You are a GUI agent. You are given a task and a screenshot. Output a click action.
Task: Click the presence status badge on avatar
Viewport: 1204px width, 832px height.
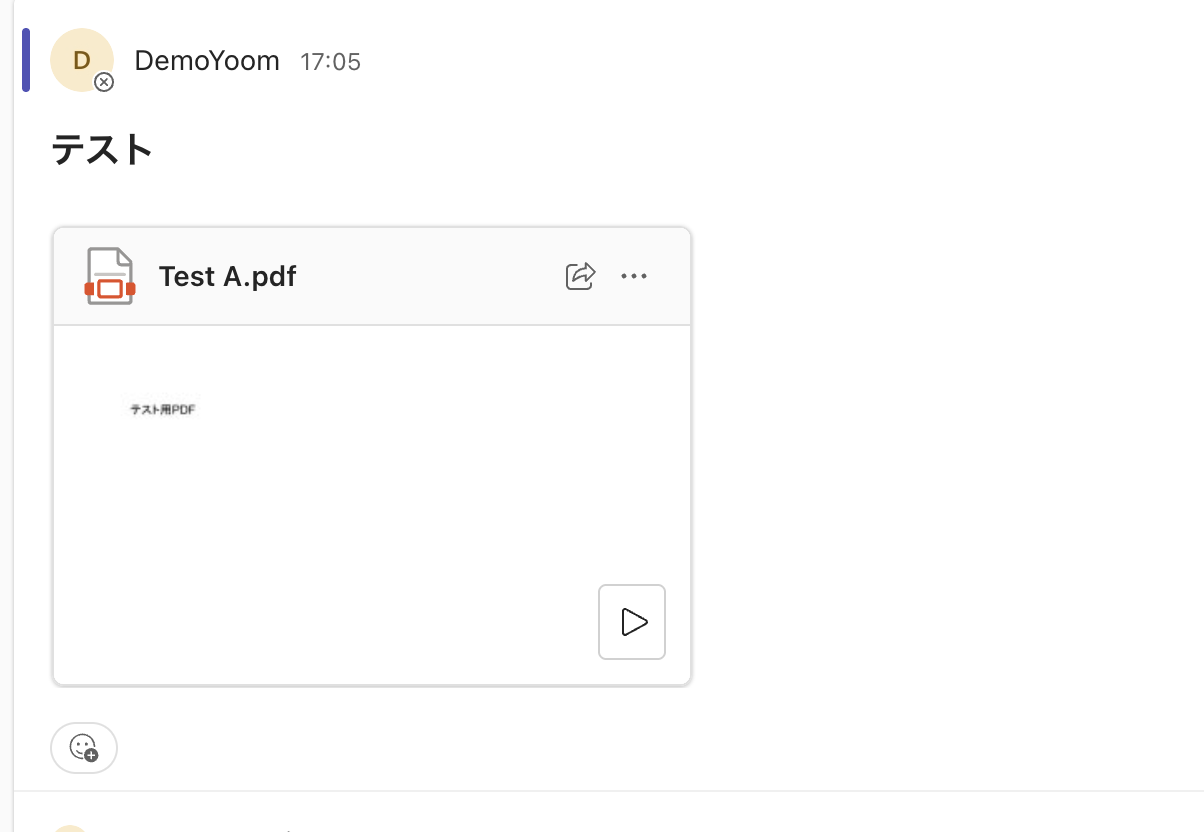point(104,82)
